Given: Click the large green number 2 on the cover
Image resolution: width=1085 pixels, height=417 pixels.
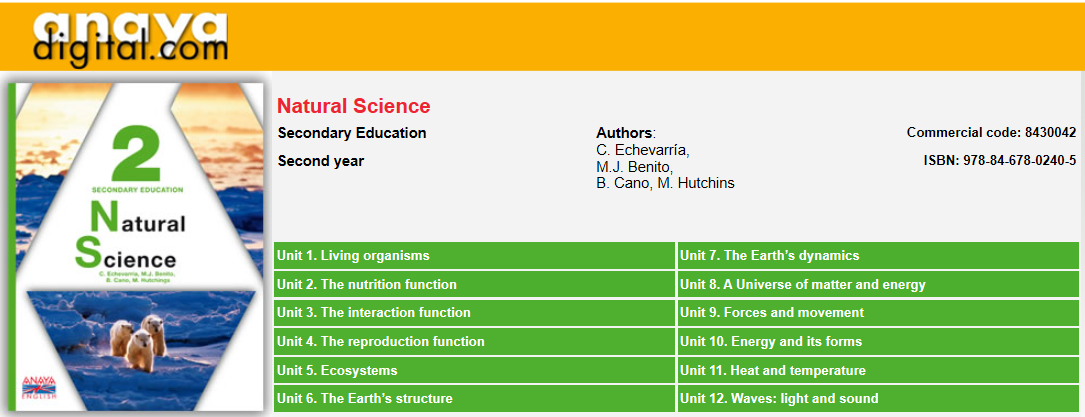Looking at the screenshot, I should (x=136, y=154).
